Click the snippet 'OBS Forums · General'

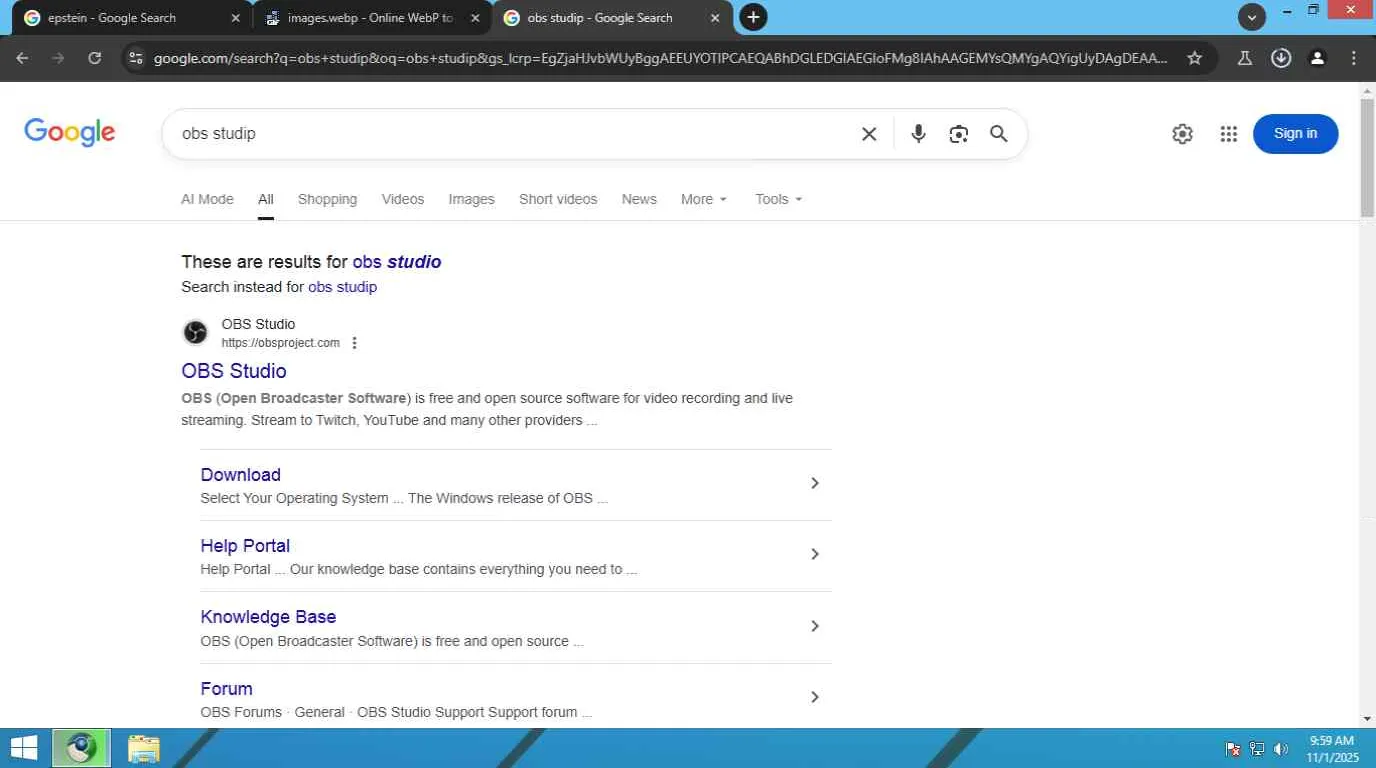pos(272,713)
